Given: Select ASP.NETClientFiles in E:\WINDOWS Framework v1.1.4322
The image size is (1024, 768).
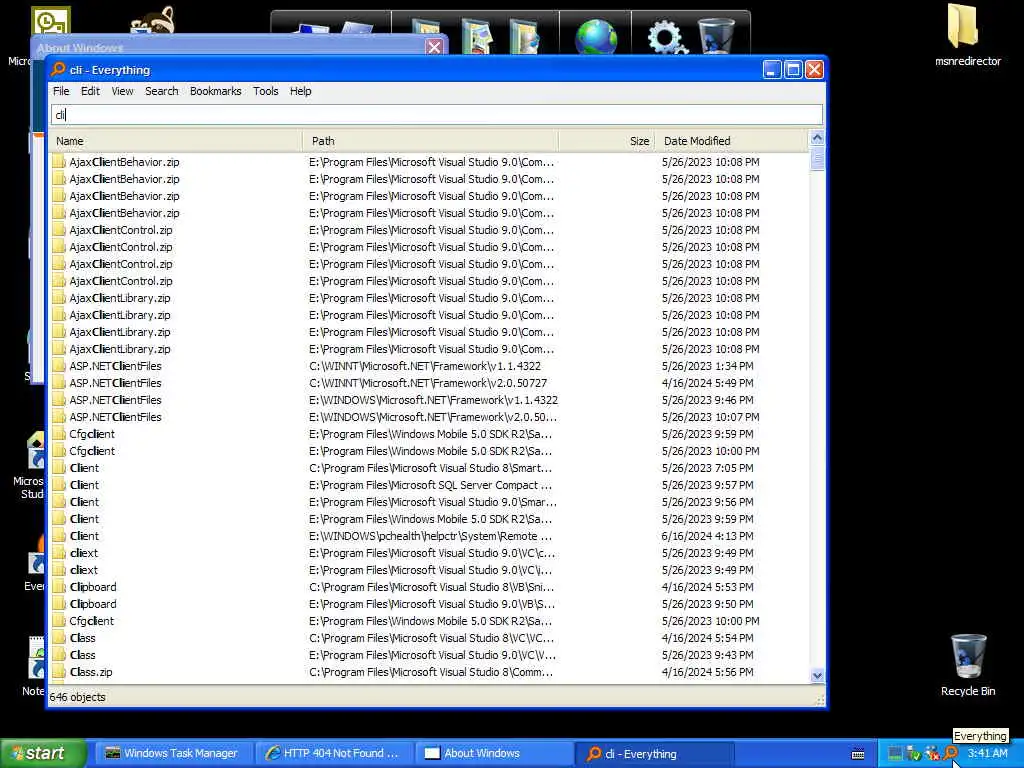Looking at the screenshot, I should (x=429, y=400).
